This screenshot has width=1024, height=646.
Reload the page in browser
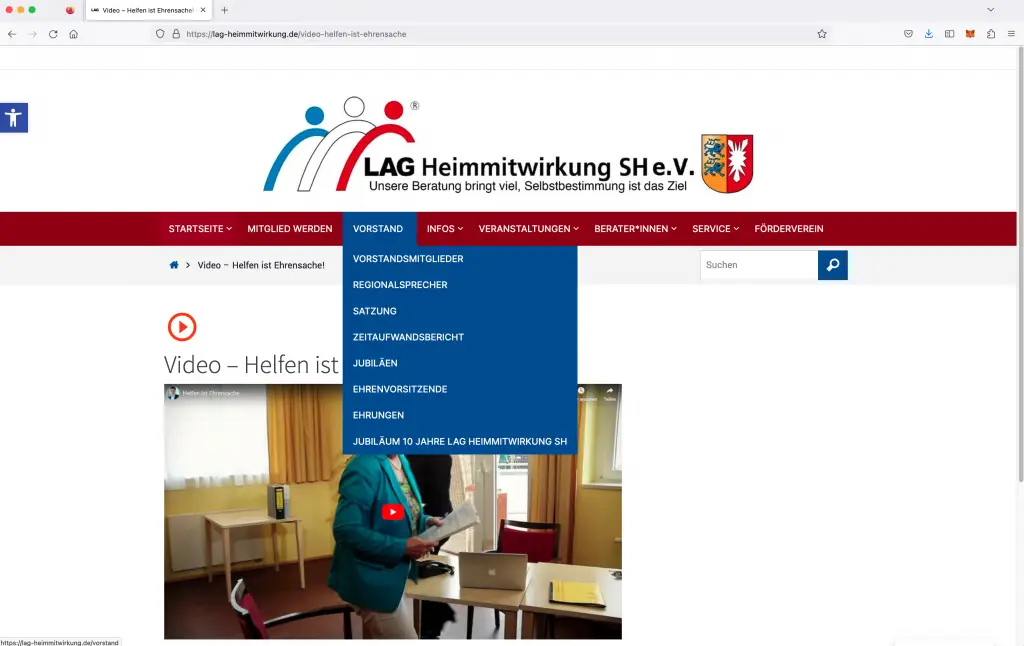53,34
